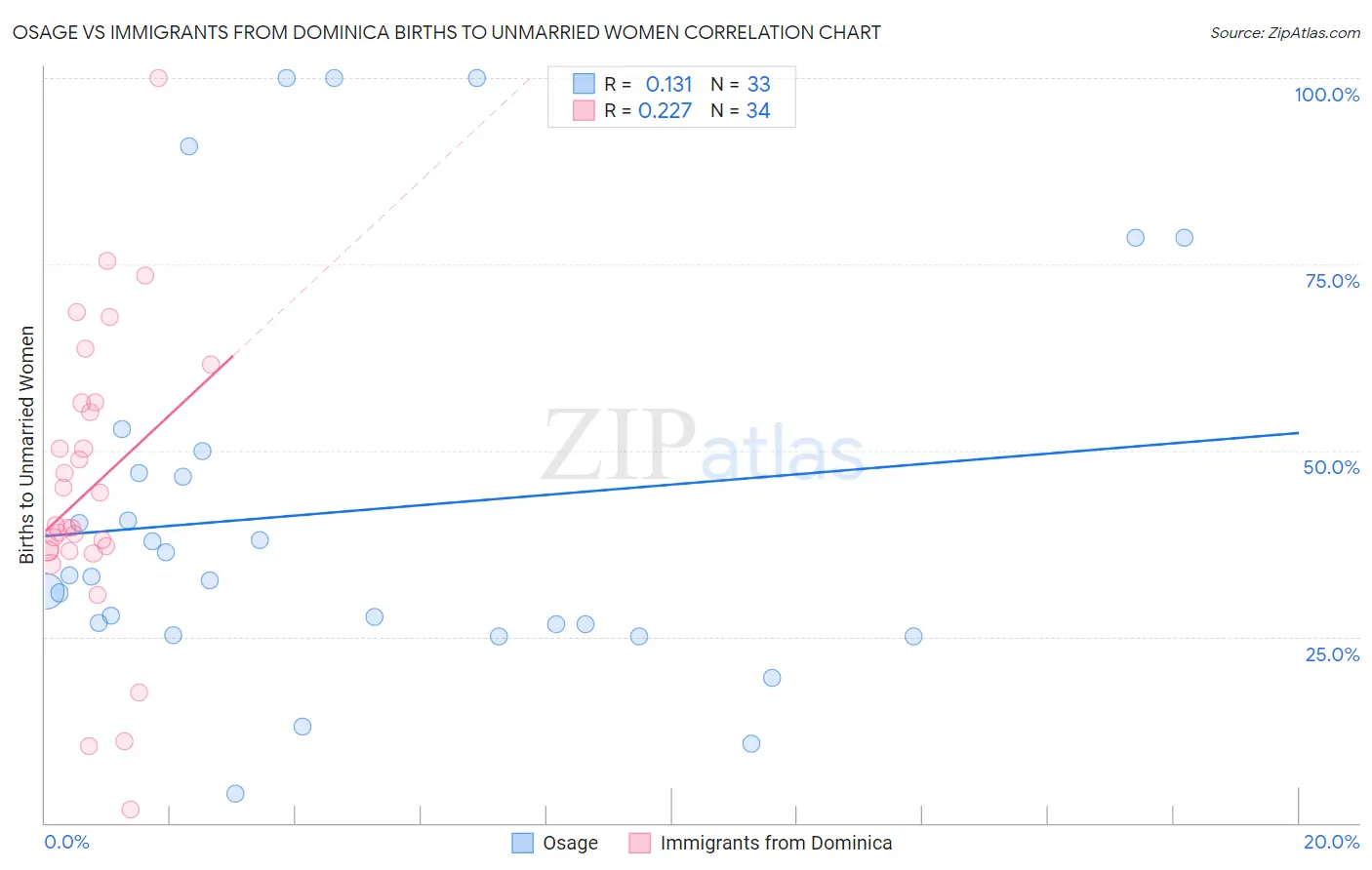
Task: Open the Source: ZipAtlas.com link
Action: click(1285, 32)
